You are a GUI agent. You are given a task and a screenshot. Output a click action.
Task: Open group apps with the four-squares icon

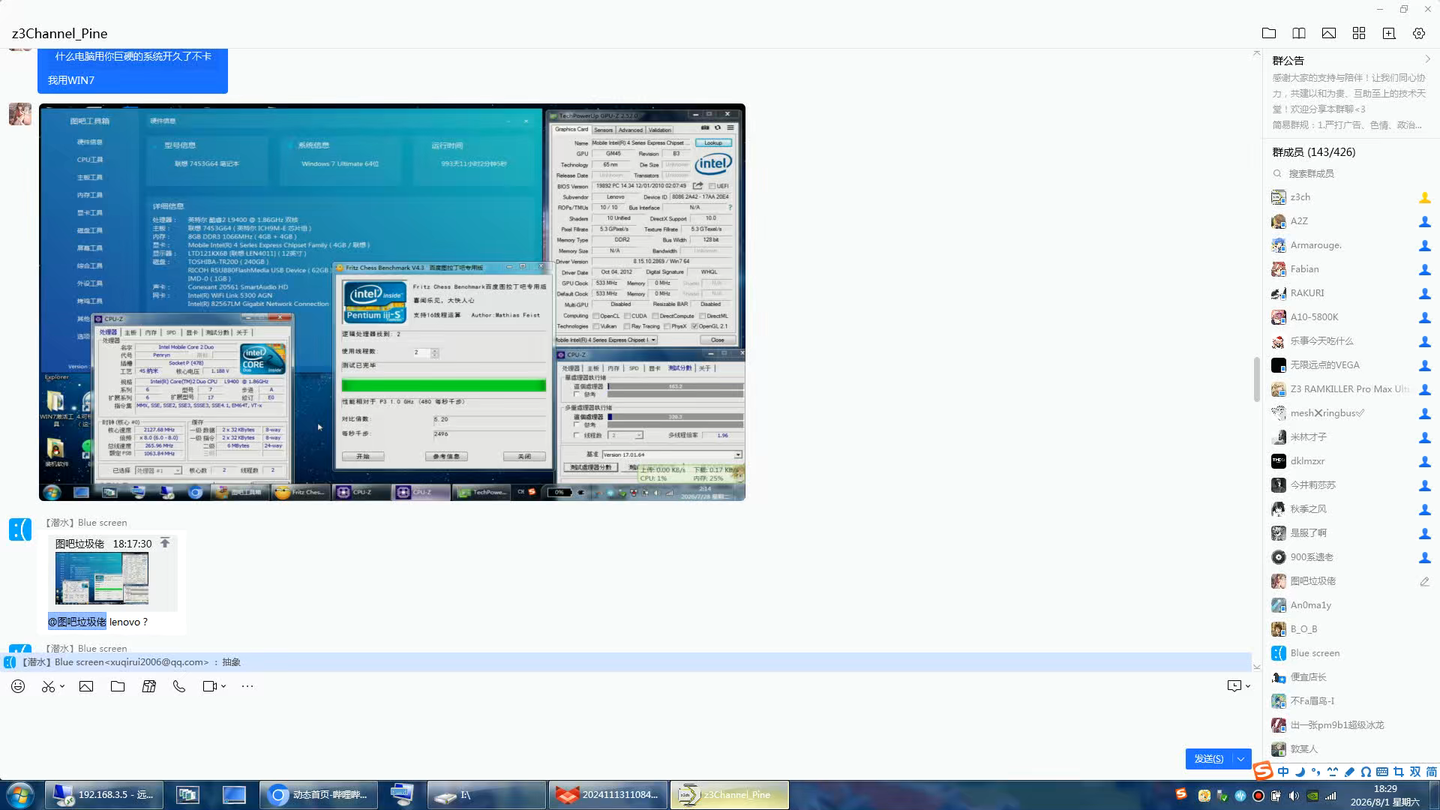tap(1359, 33)
